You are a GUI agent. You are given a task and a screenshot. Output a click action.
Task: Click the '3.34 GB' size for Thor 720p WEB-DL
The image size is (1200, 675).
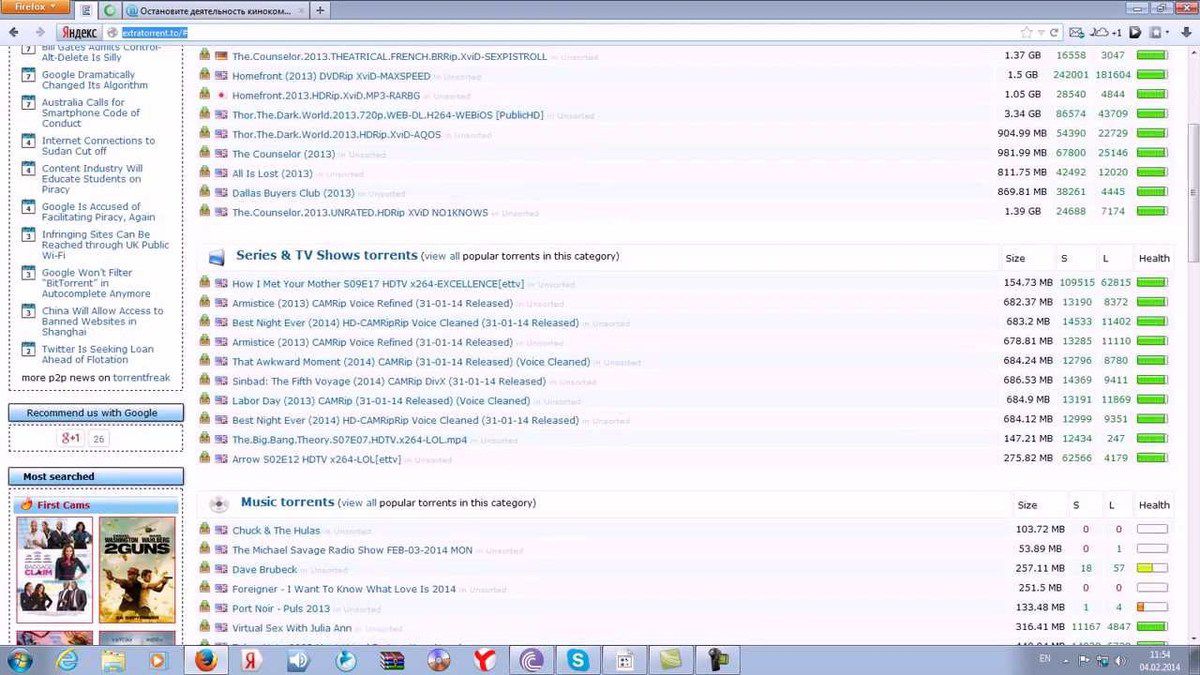(x=1022, y=114)
